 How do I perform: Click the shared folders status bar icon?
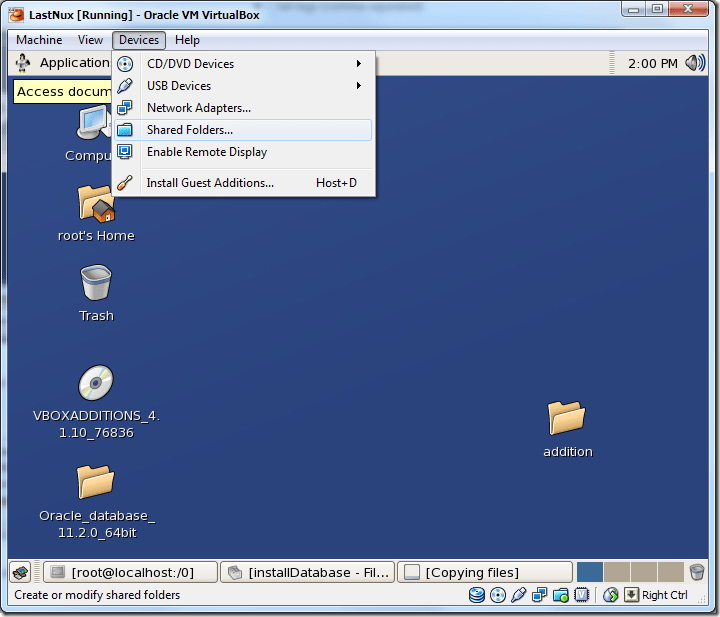coord(559,595)
